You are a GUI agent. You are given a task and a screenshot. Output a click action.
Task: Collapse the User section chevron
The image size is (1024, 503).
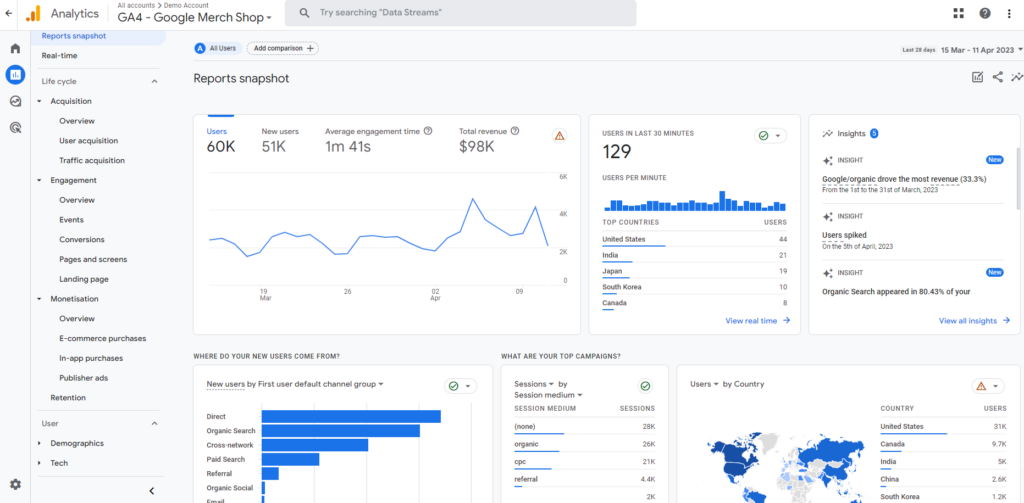155,423
